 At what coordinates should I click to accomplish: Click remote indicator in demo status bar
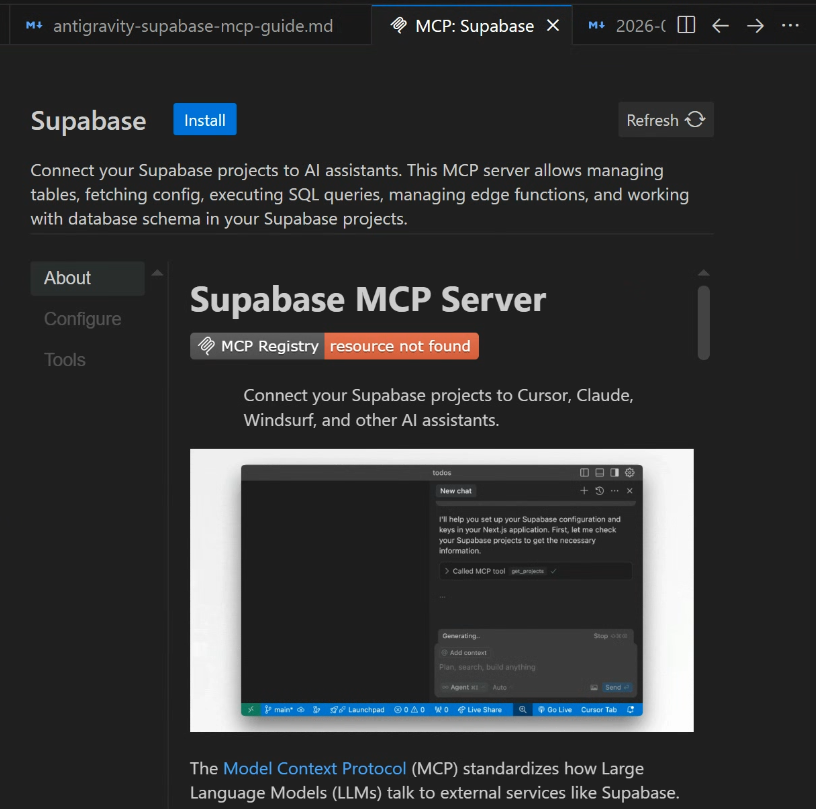click(x=250, y=710)
